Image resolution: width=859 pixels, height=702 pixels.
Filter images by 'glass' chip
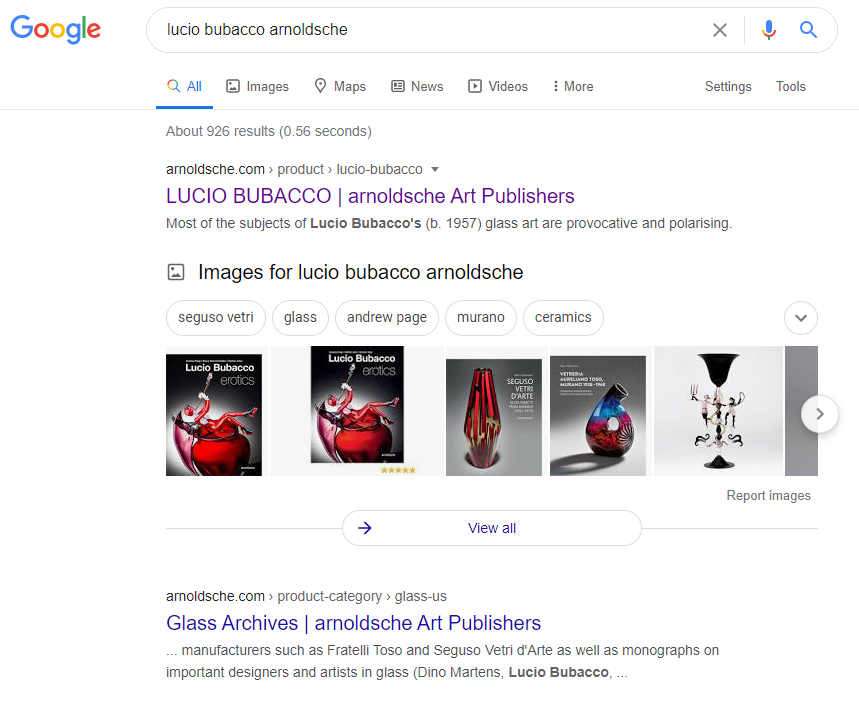pos(300,318)
